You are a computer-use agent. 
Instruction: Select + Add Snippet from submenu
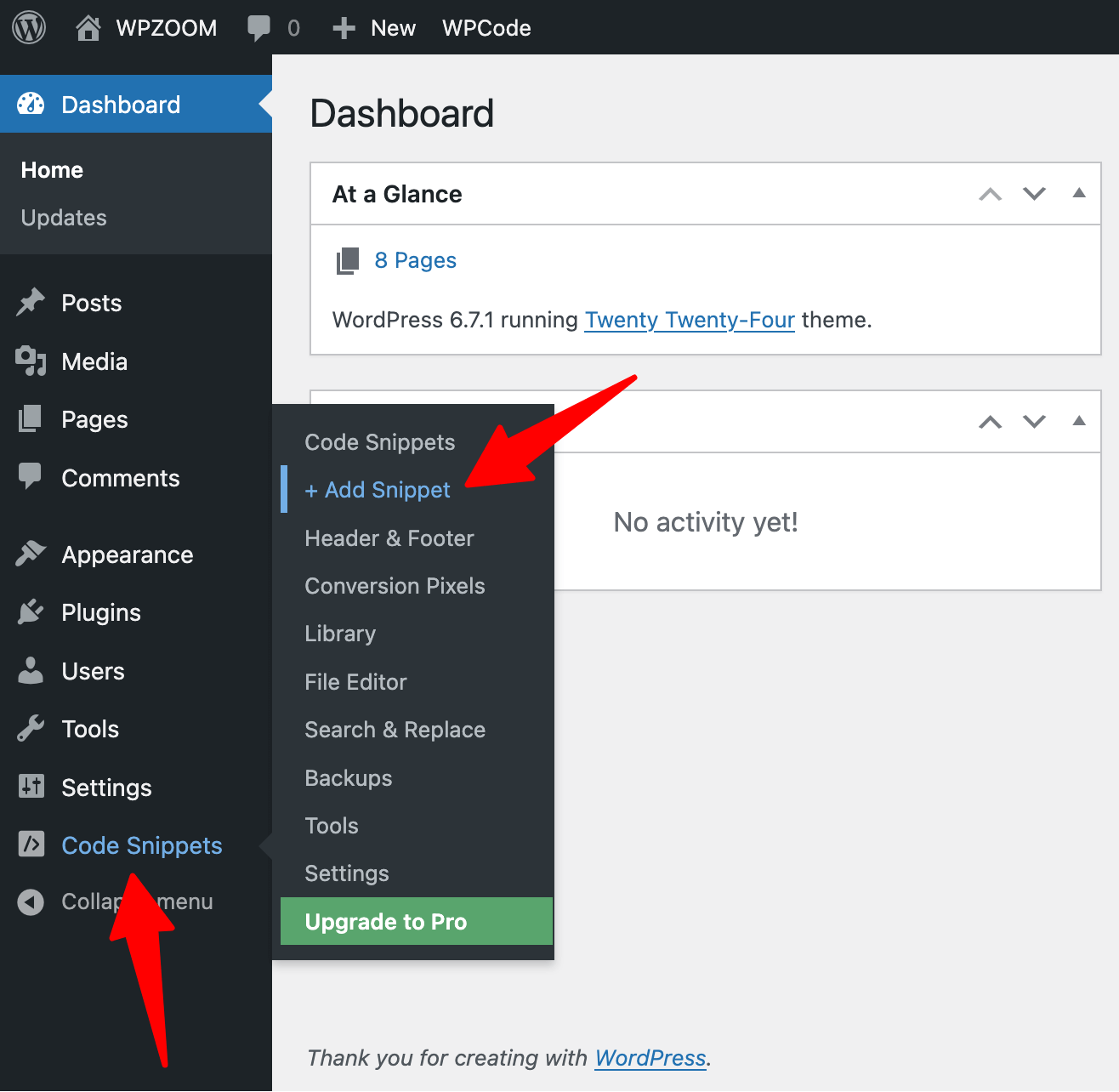coord(377,489)
